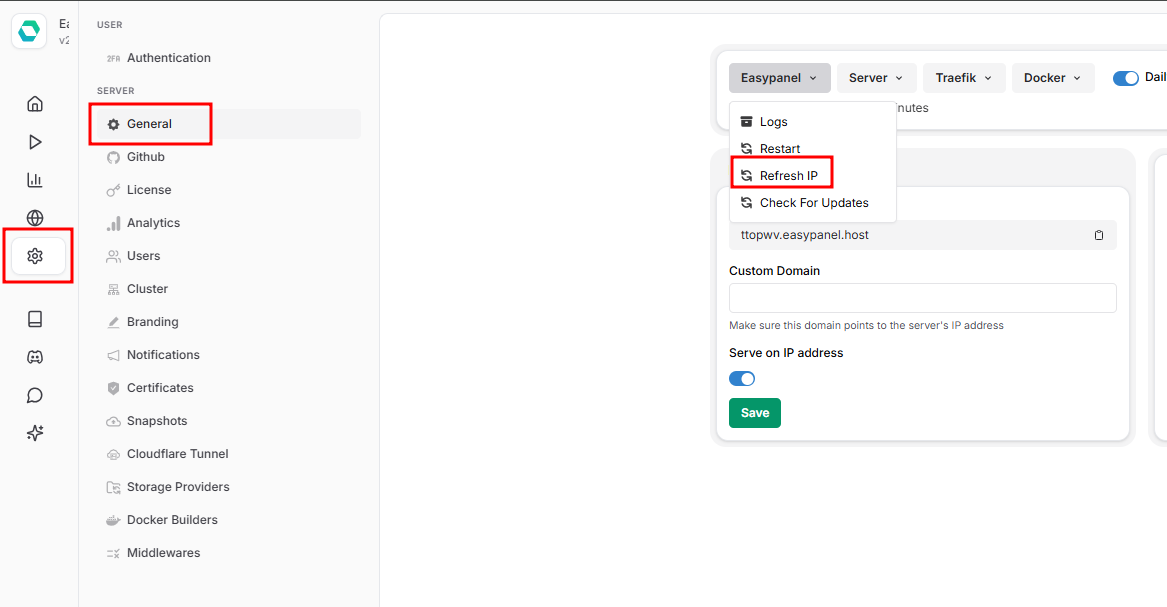This screenshot has width=1167, height=607.
Task: Open the Certificates settings page
Action: (x=228, y=388)
